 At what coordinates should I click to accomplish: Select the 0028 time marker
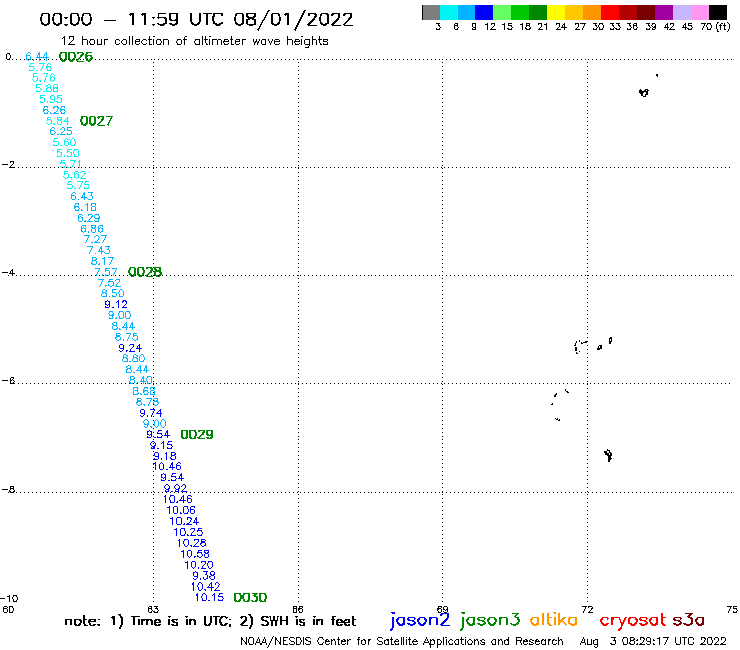click(x=145, y=272)
